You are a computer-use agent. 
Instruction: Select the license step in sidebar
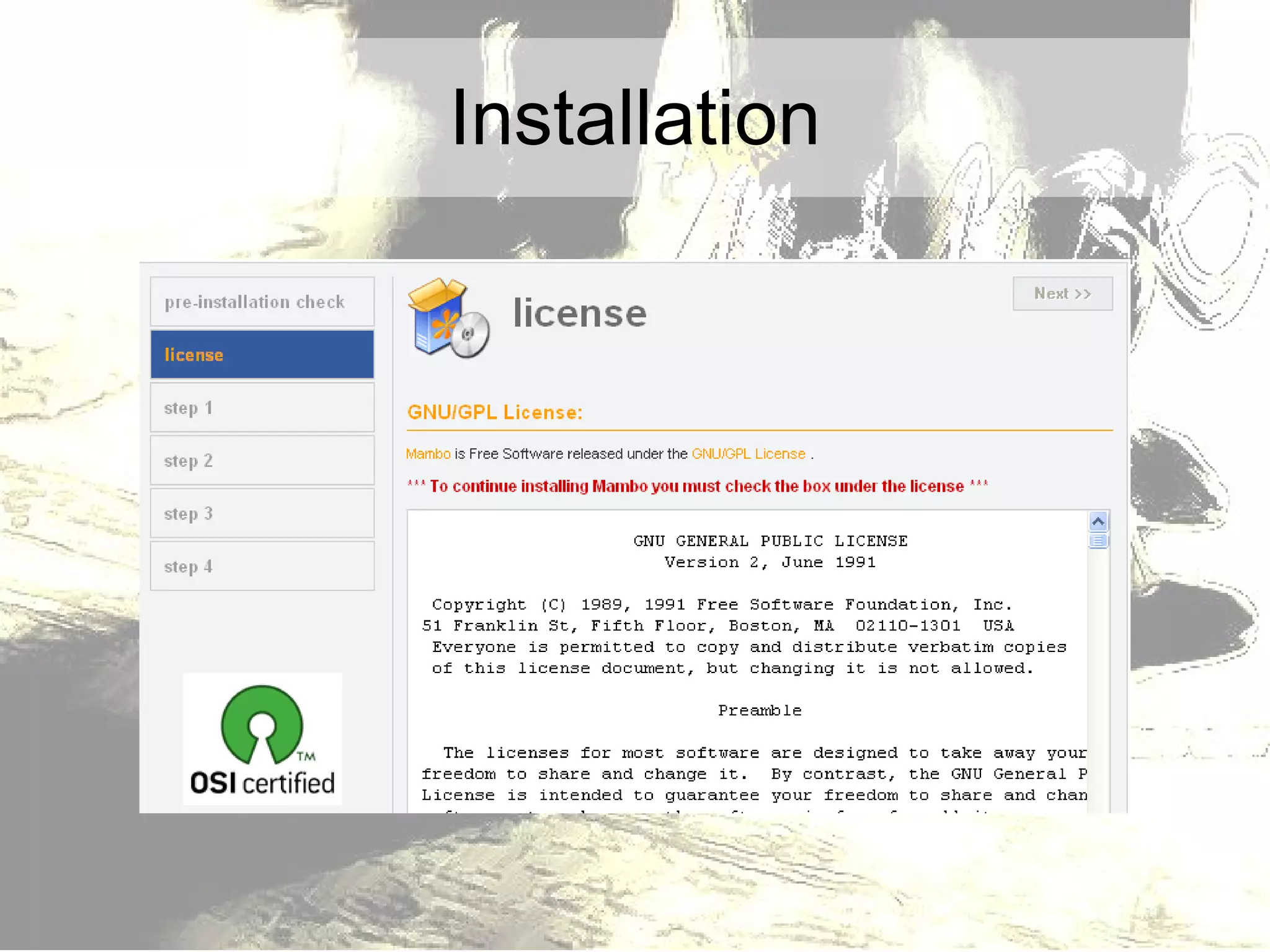point(262,355)
